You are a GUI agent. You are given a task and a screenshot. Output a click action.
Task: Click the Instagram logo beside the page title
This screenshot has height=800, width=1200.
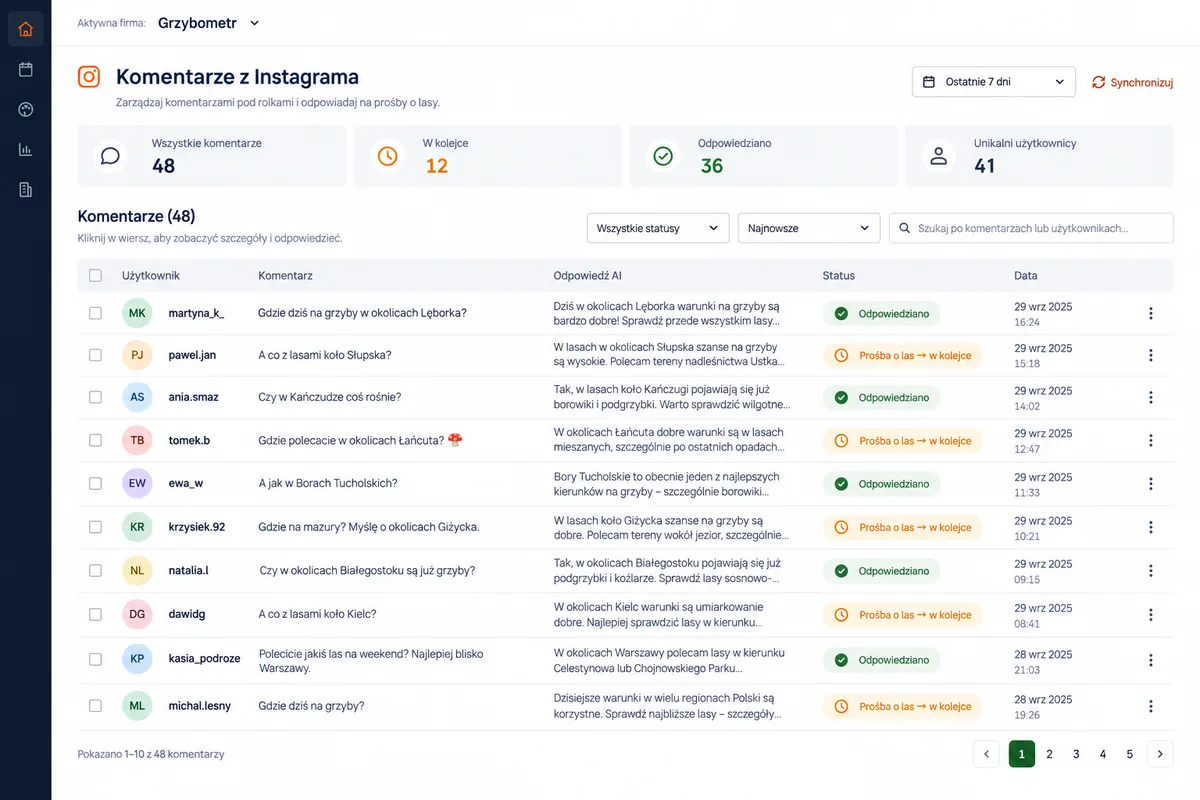[x=89, y=77]
